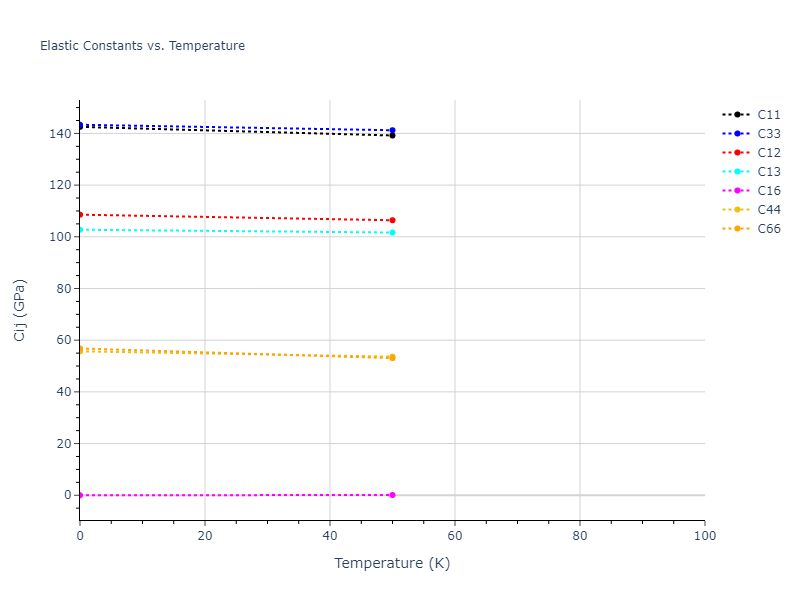This screenshot has height=600, width=800.
Task: Click the y-axis tick label 140
Action: (x=59, y=133)
